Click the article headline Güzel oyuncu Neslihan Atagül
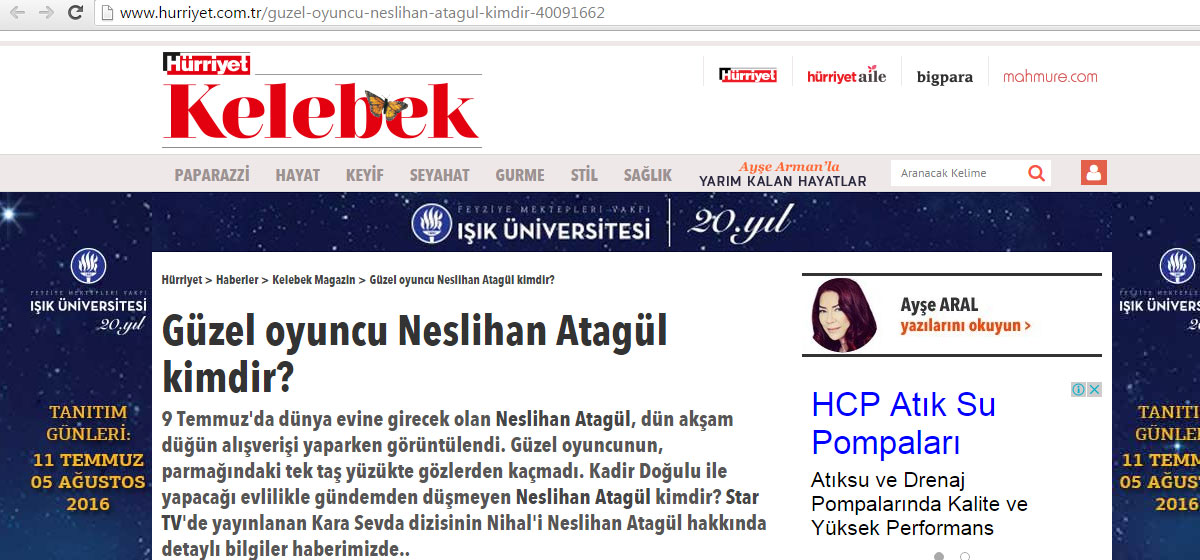 (414, 353)
